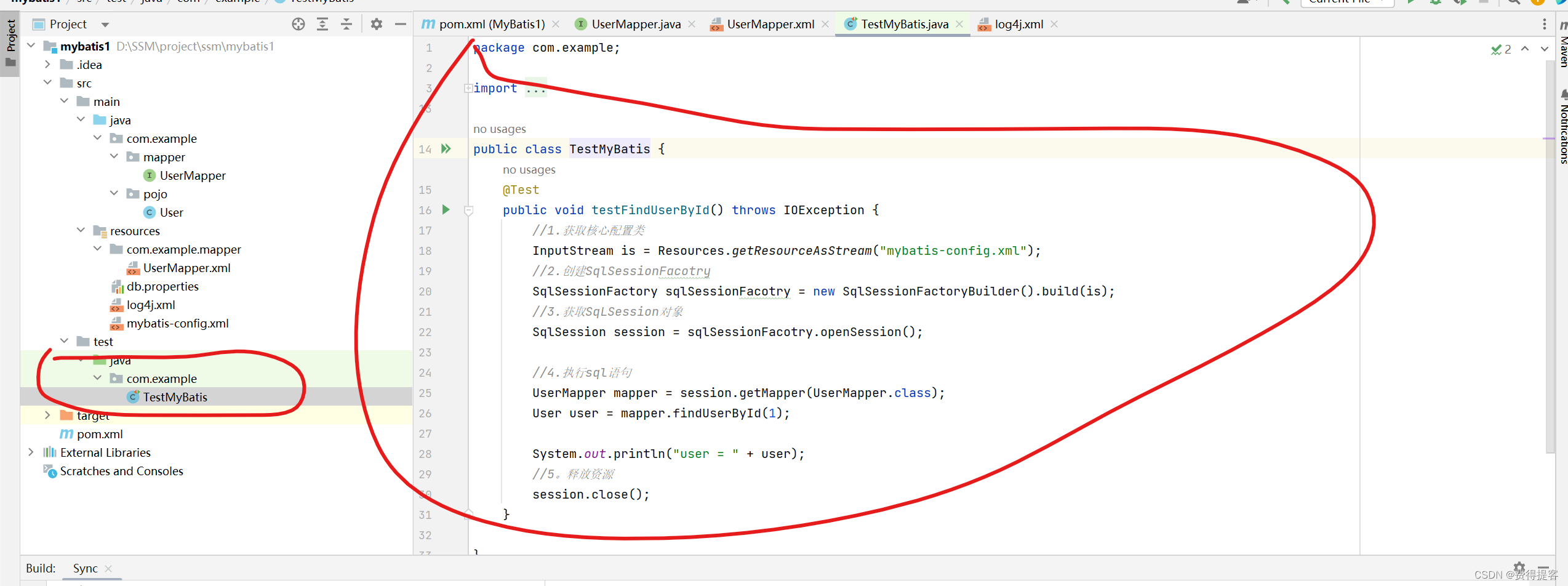The image size is (1568, 586).
Task: Close the pom.xml editor tab
Action: click(556, 24)
